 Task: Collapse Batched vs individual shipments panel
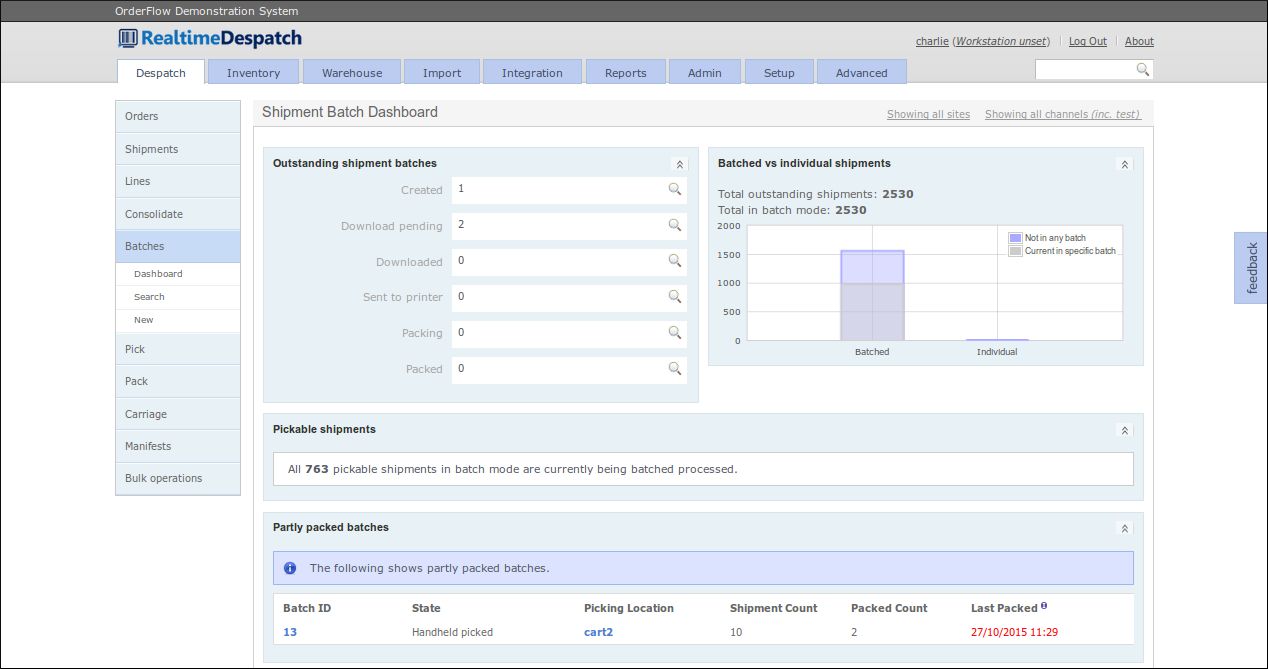pos(1124,164)
